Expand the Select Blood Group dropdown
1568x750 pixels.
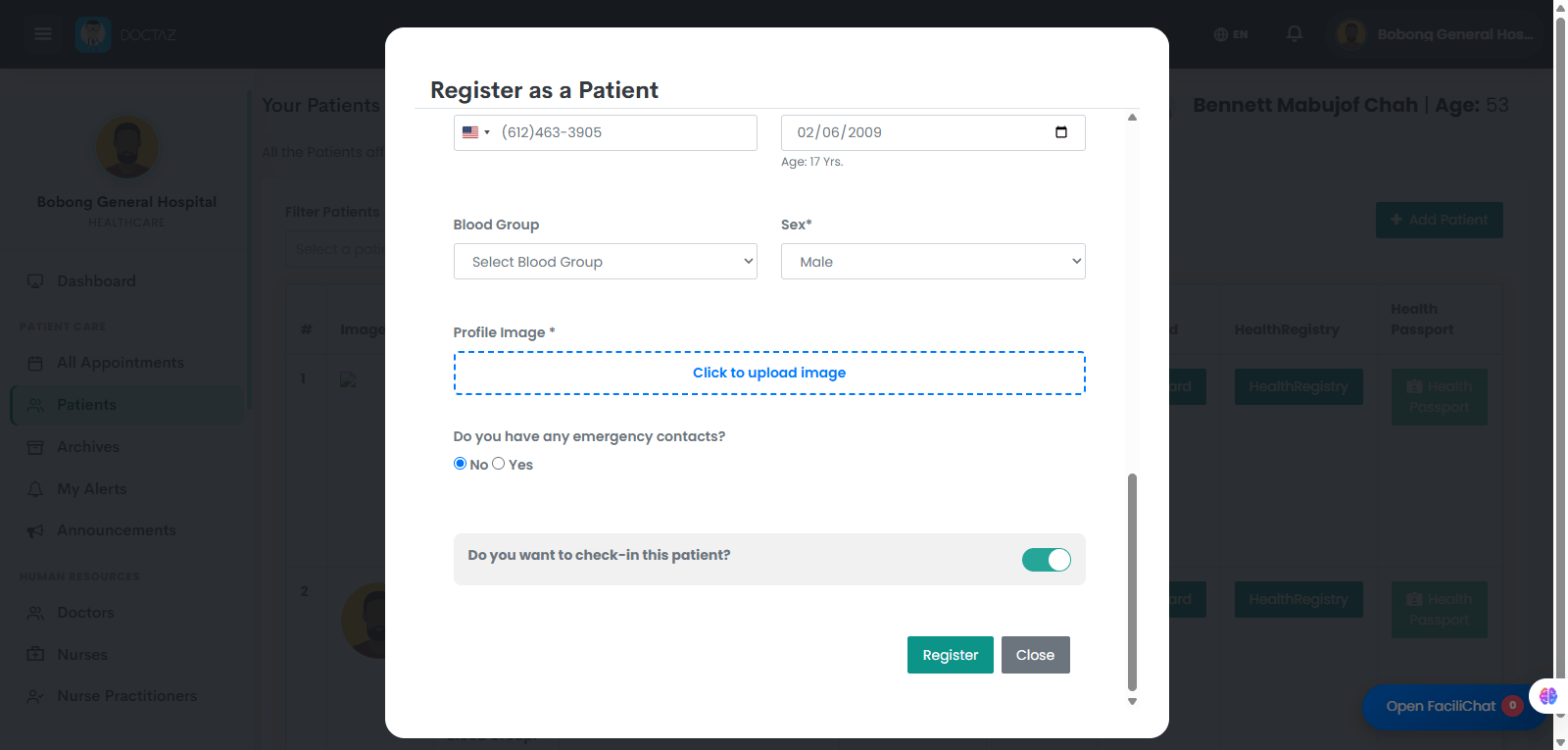pyautogui.click(x=606, y=262)
